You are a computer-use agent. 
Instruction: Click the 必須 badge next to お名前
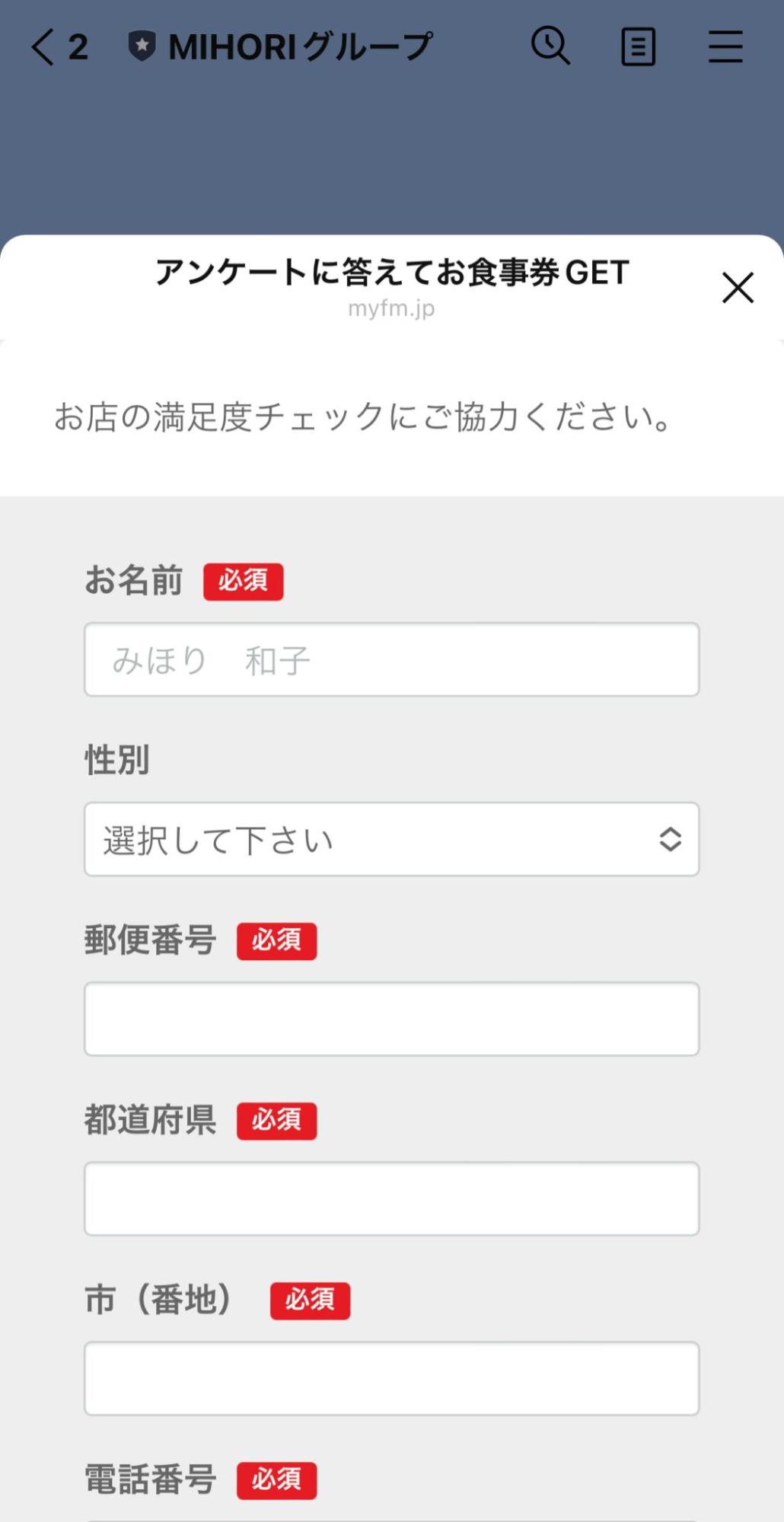coord(243,581)
